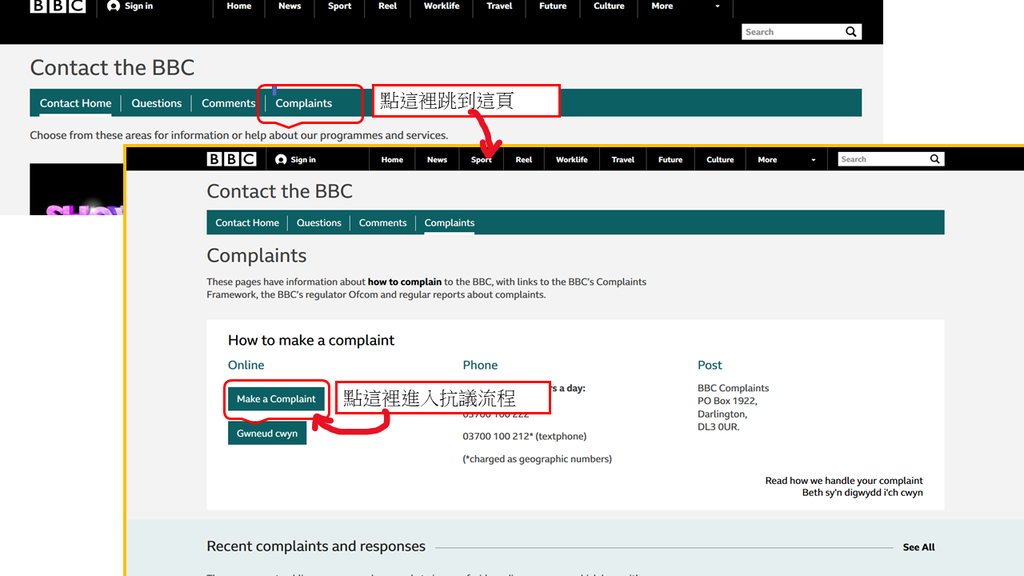Click the Post heading
This screenshot has height=576, width=1024.
click(709, 365)
